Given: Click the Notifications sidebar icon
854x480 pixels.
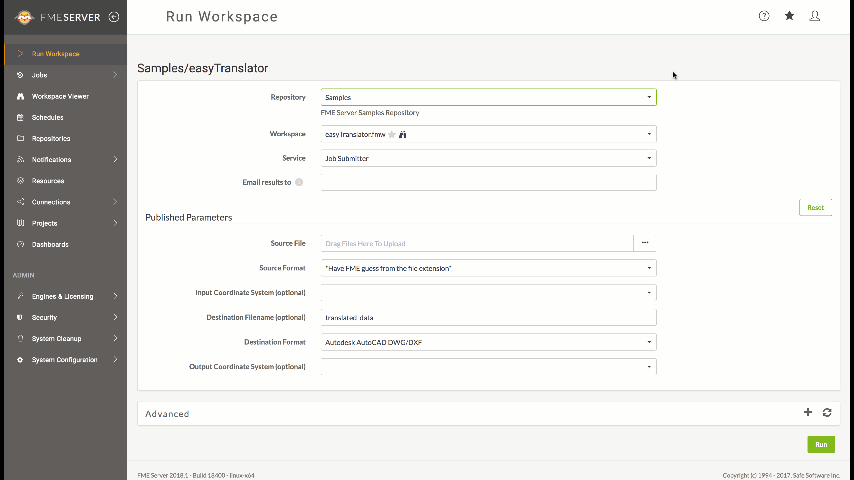Looking at the screenshot, I should coord(20,160).
